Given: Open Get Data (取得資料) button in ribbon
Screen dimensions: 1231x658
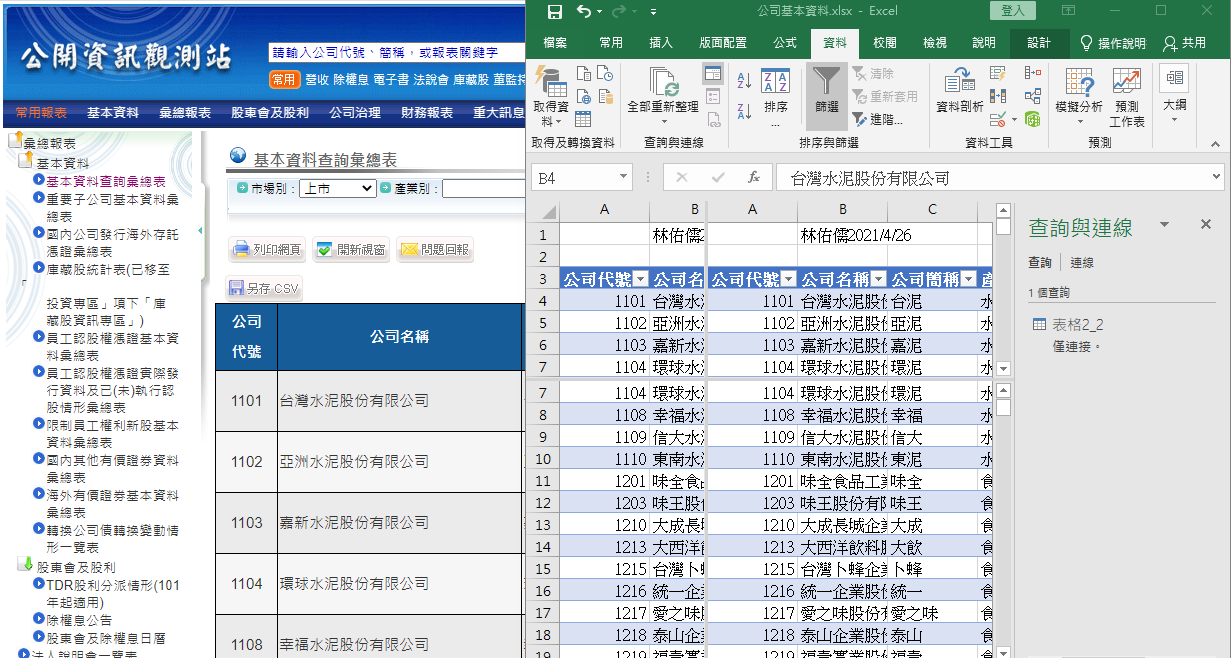Looking at the screenshot, I should pyautogui.click(x=551, y=97).
